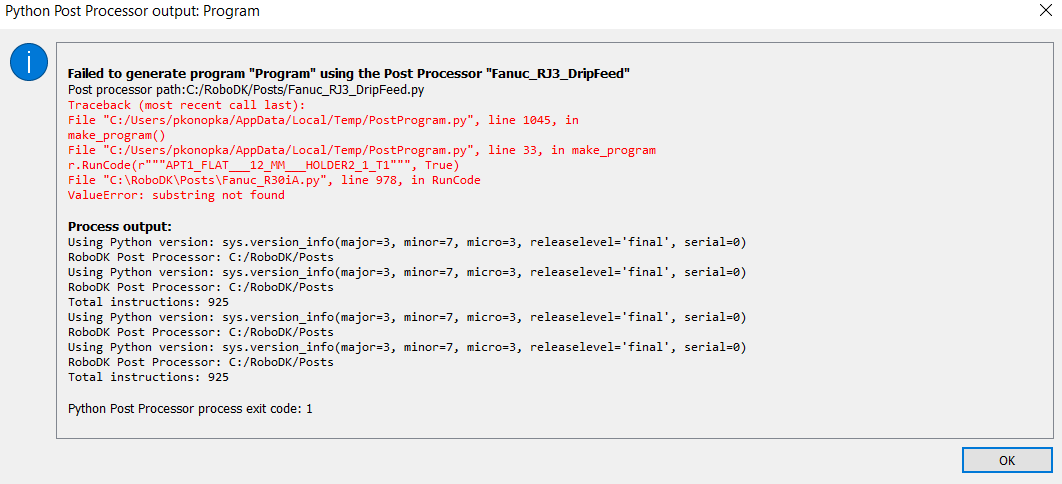Click the blue information icon

(28, 64)
